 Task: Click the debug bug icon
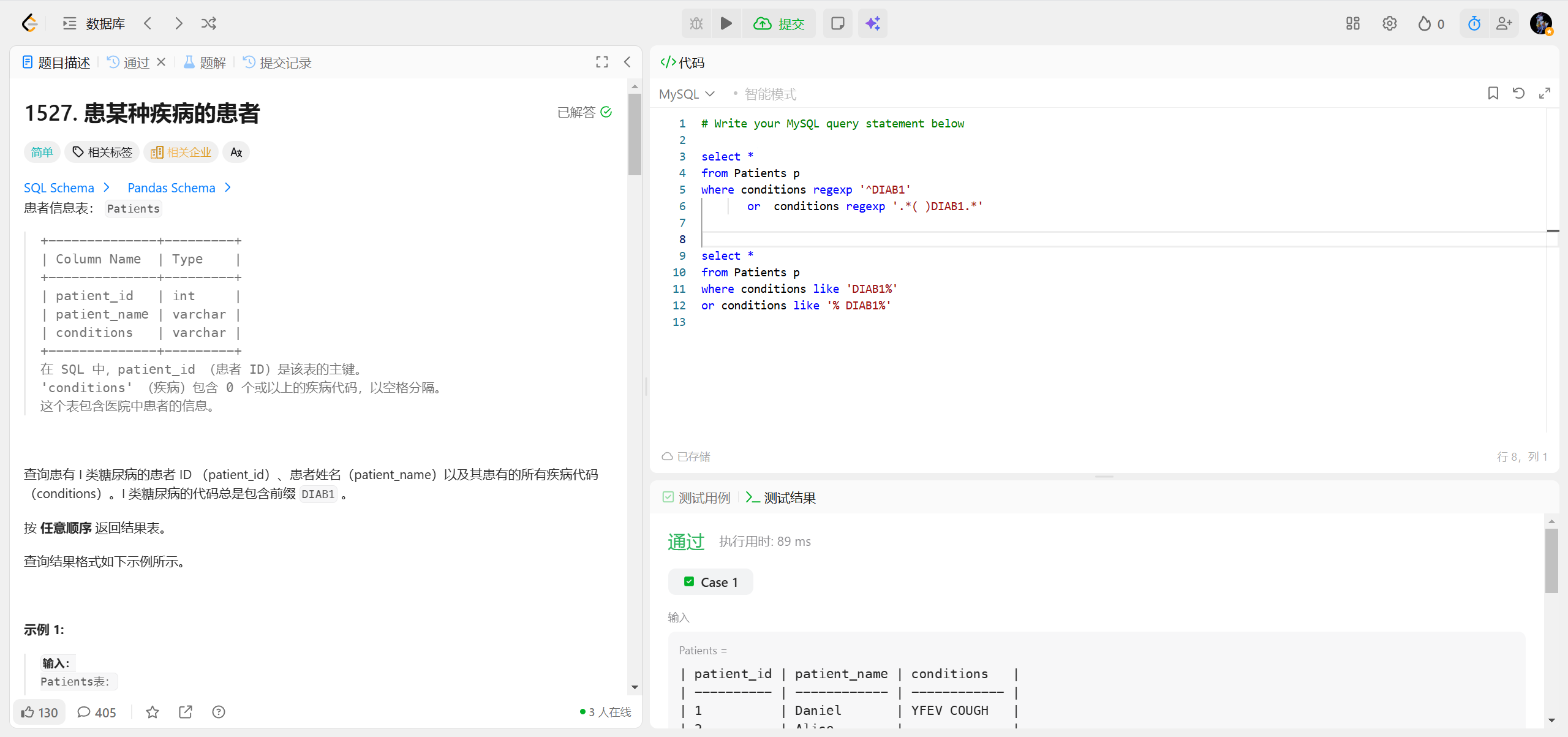696,23
